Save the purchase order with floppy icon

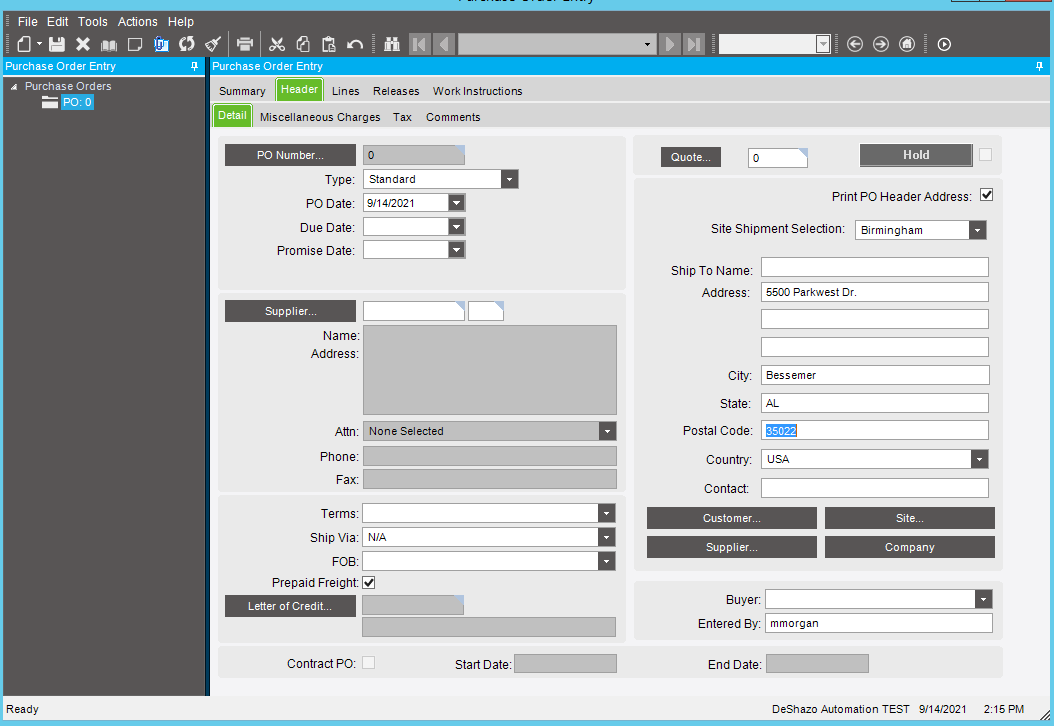tap(57, 44)
